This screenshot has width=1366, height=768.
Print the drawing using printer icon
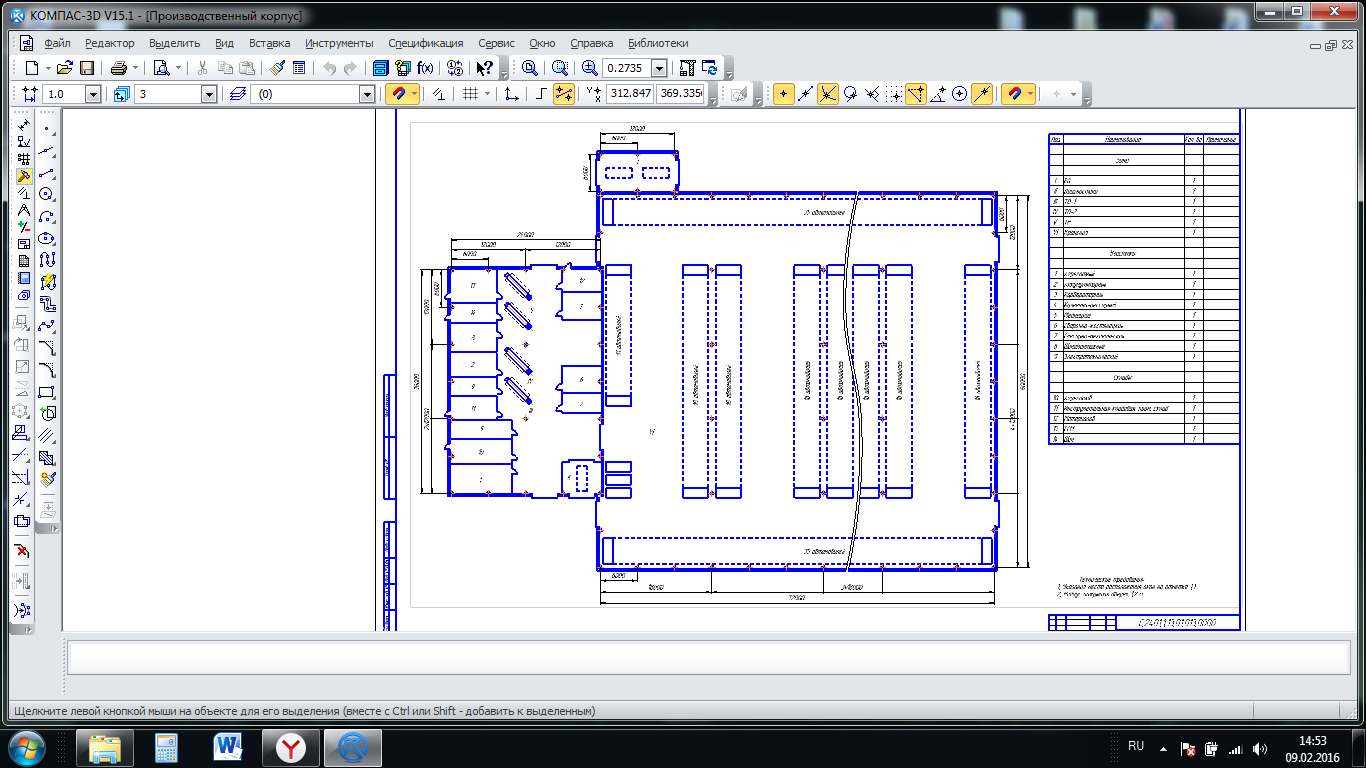pyautogui.click(x=118, y=68)
